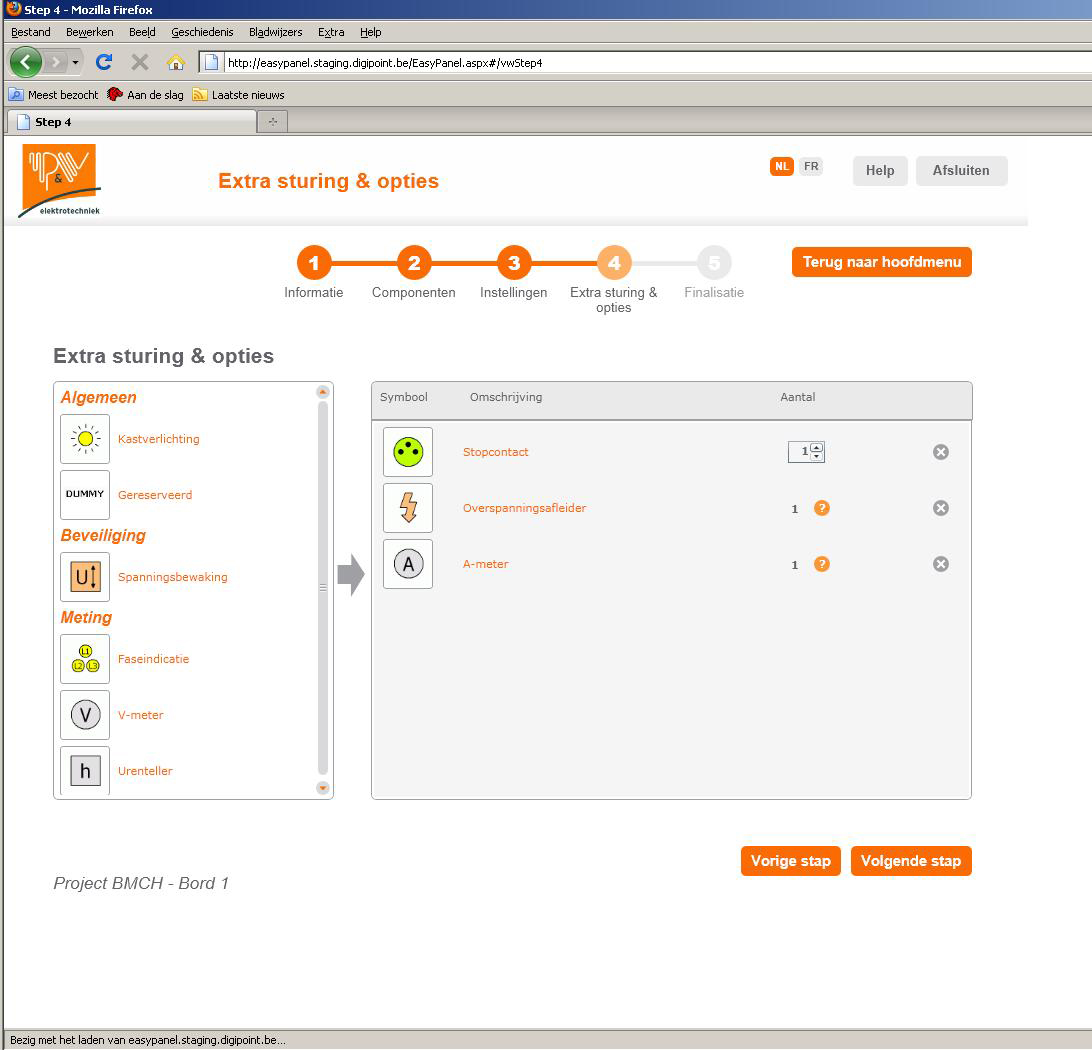The image size is (1092, 1050).
Task: Switch language to NL
Action: pos(781,167)
